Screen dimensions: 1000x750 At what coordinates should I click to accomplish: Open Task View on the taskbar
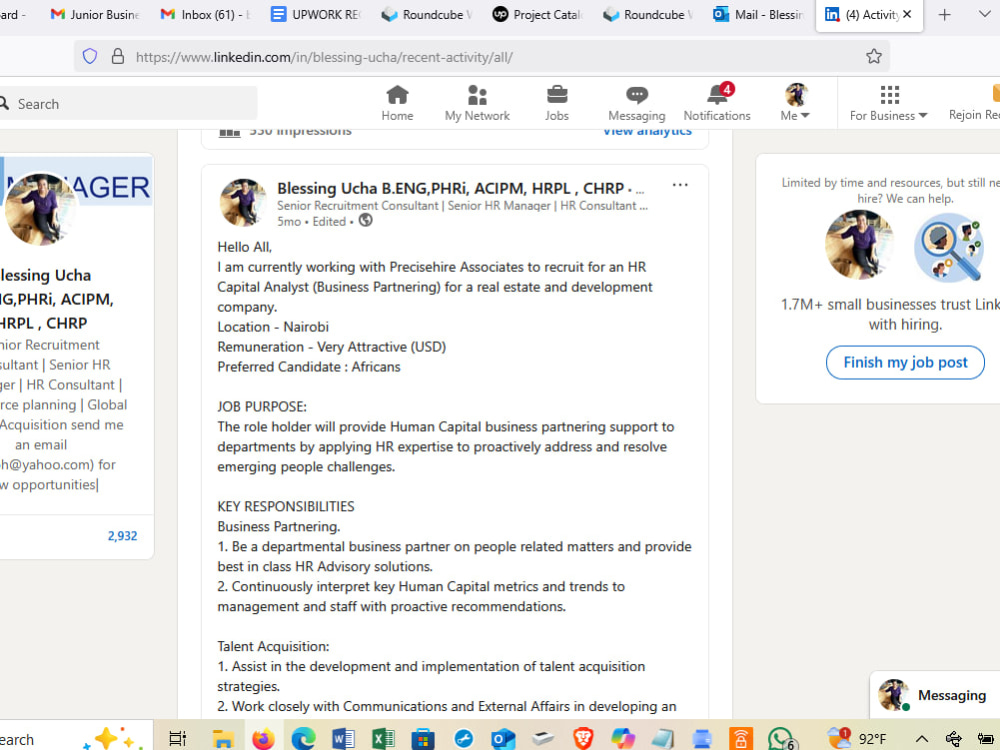pyautogui.click(x=177, y=739)
